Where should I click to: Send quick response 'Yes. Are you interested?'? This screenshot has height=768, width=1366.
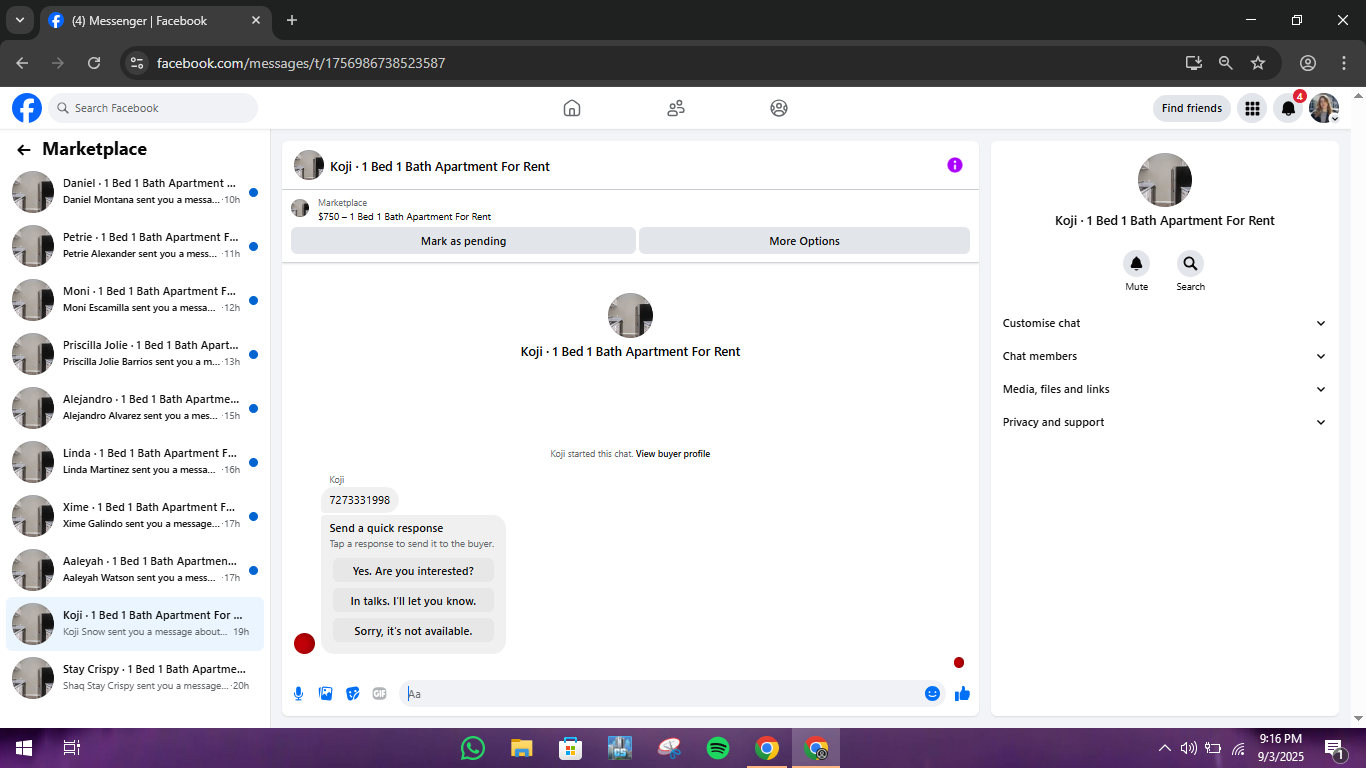coord(413,571)
